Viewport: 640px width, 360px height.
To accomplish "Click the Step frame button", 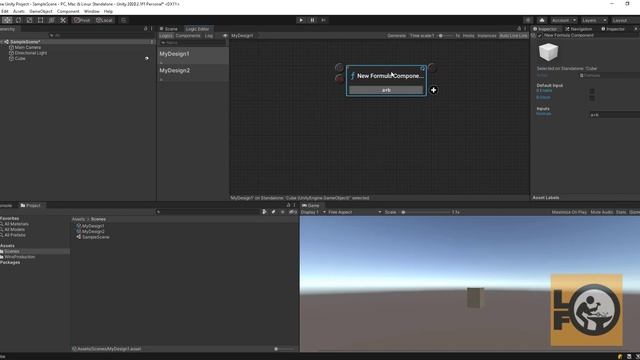I will tap(323, 20).
